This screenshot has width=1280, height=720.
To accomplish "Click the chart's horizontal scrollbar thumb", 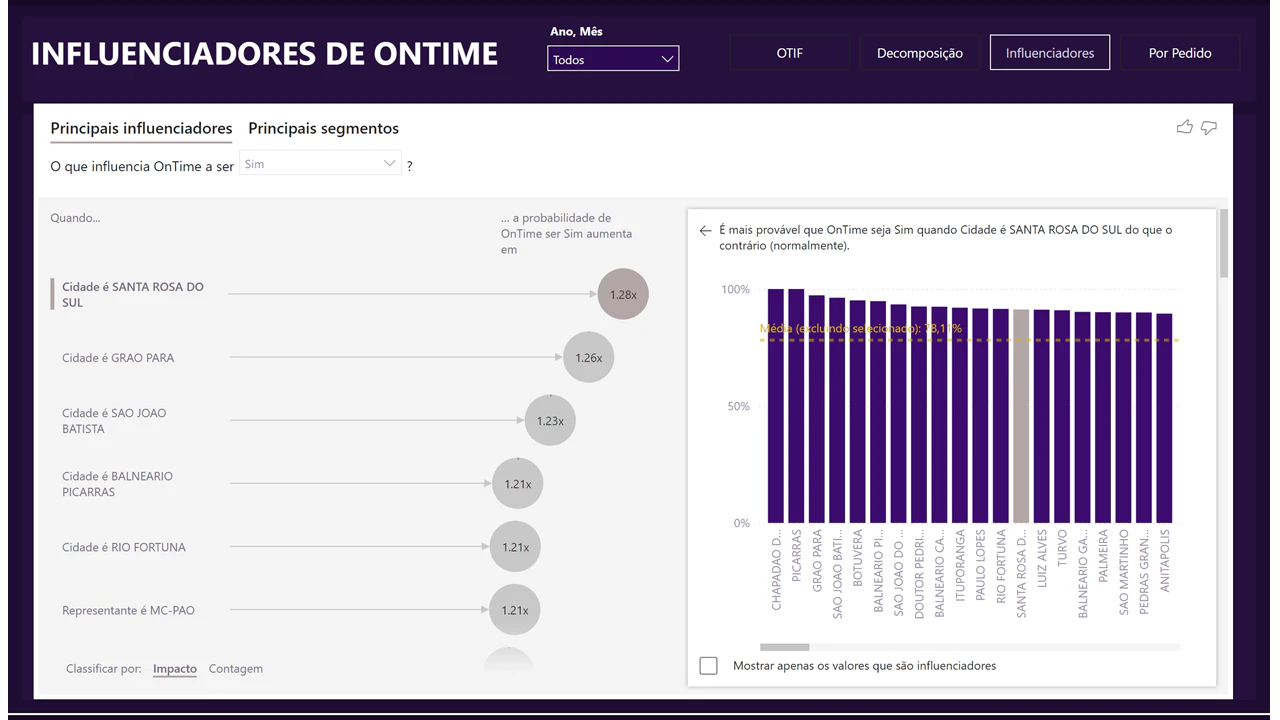I will (785, 647).
